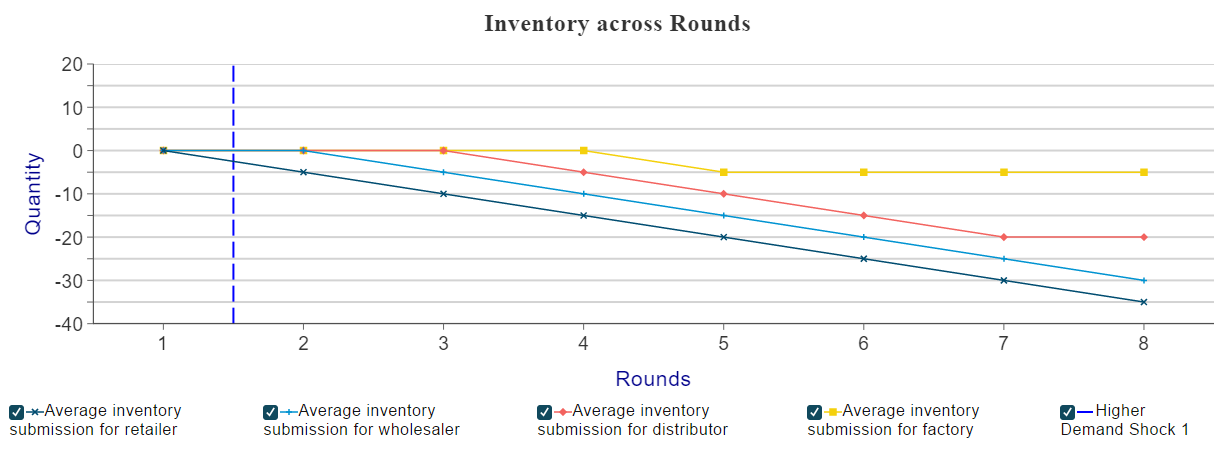1228x455 pixels.
Task: Disable the distributor inventory series checkbox
Action: pyautogui.click(x=545, y=412)
